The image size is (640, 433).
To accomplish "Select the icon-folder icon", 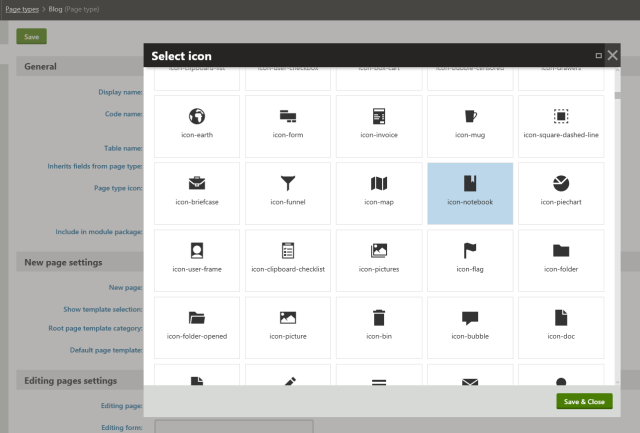I will pyautogui.click(x=561, y=260).
